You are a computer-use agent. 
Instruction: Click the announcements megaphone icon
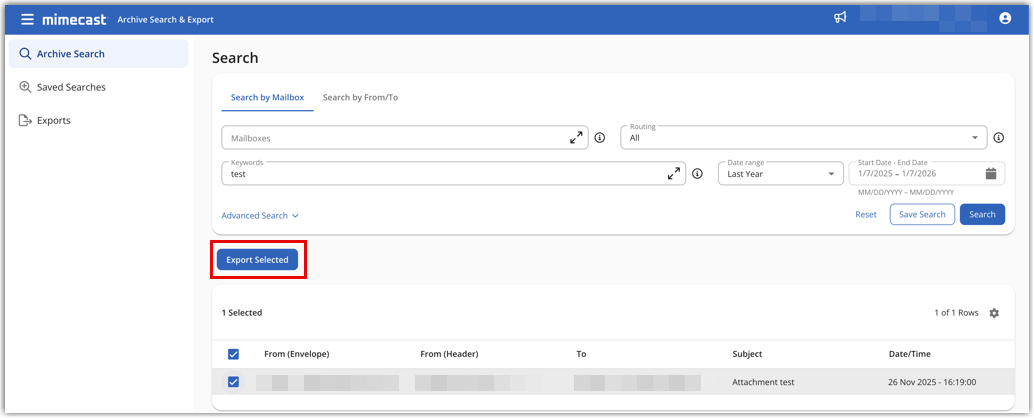(x=840, y=18)
